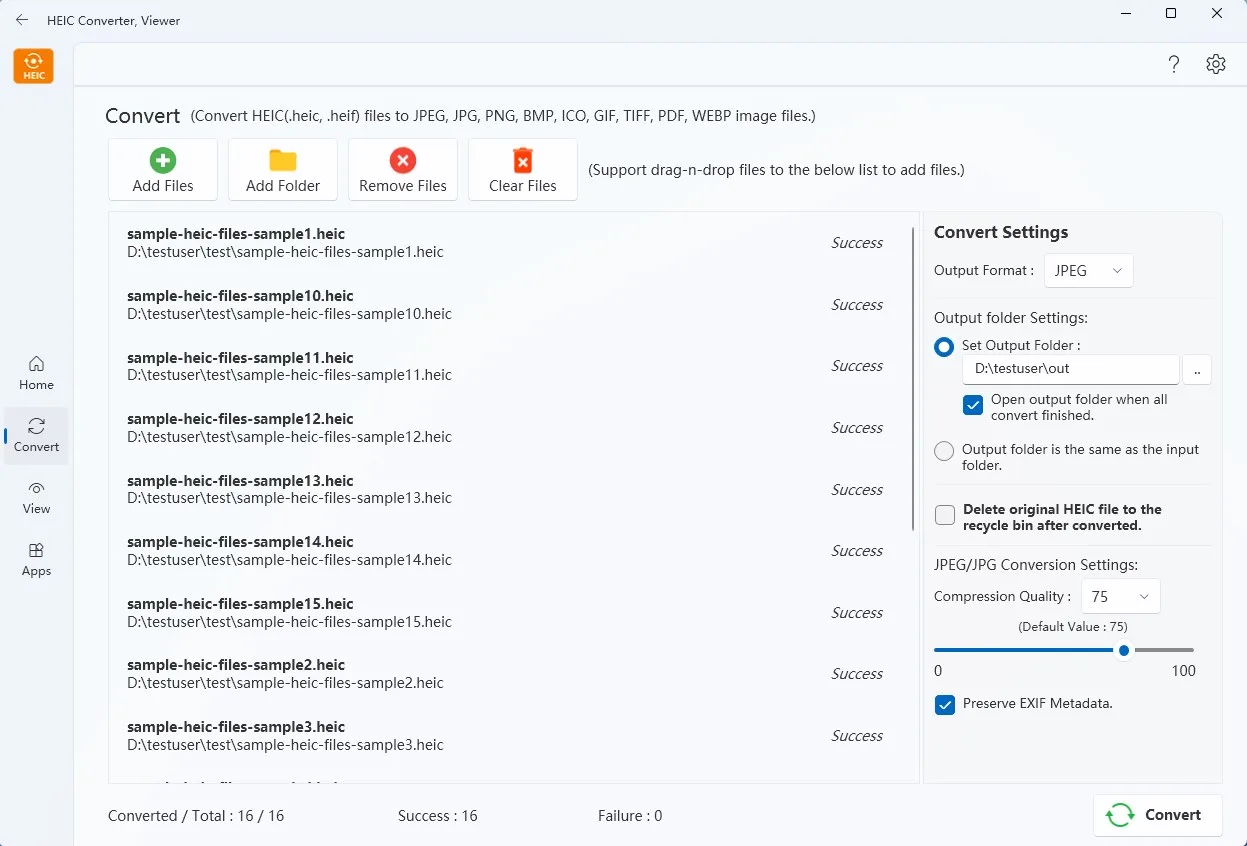Click the D:\testuser\out output folder field
The width and height of the screenshot is (1247, 846).
pyautogui.click(x=1071, y=369)
